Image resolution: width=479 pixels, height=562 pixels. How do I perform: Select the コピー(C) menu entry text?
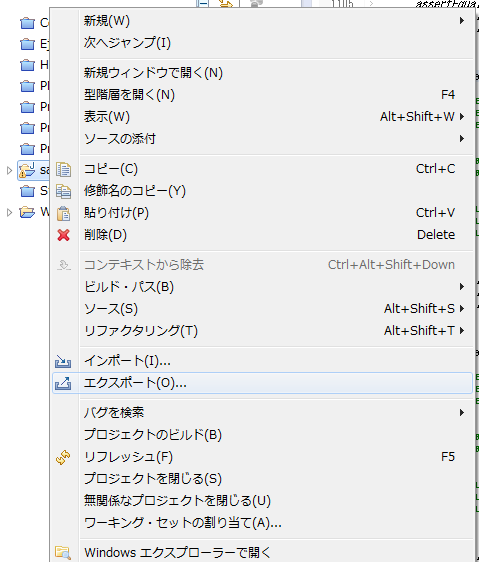[x=111, y=169]
